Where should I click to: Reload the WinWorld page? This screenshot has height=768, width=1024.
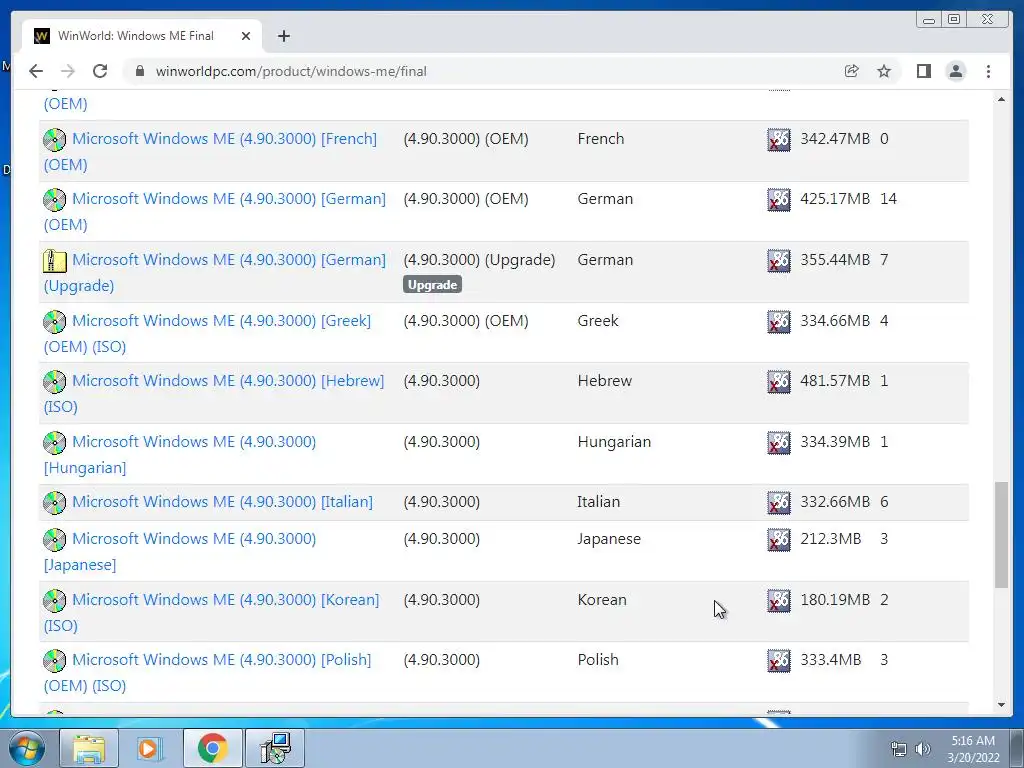coord(100,71)
